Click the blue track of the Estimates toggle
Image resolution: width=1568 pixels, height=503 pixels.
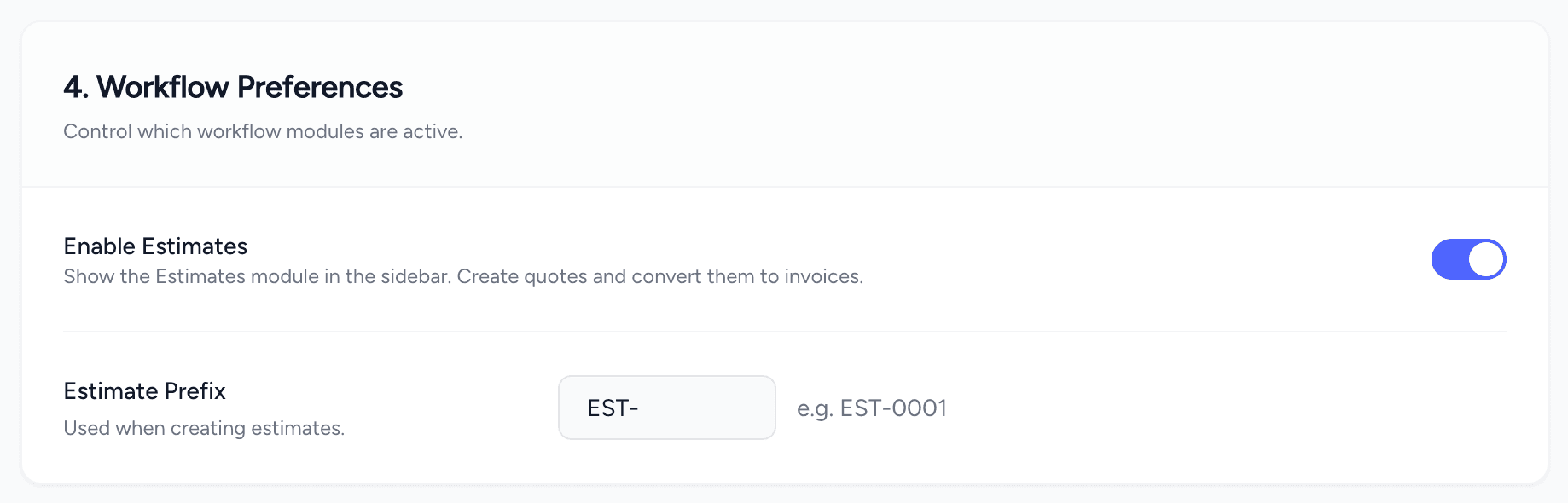coord(1449,259)
